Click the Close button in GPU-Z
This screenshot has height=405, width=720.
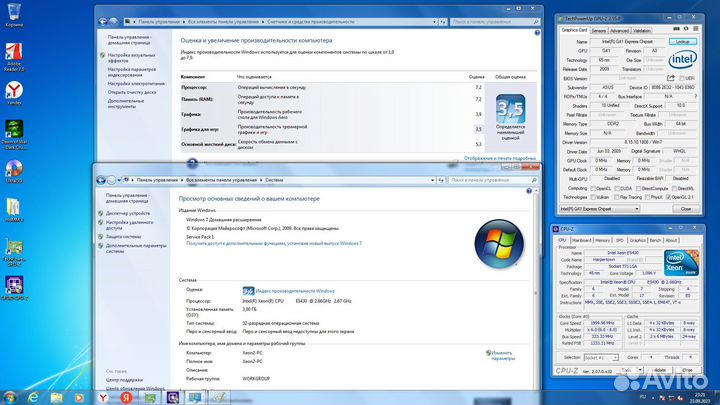coord(686,209)
